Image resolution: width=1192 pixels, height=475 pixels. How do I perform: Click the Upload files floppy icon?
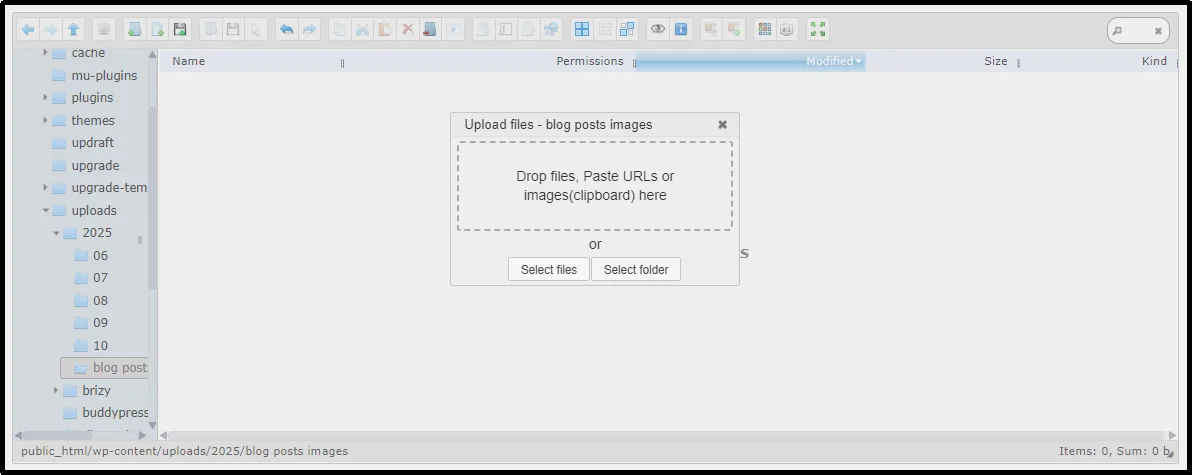(180, 30)
